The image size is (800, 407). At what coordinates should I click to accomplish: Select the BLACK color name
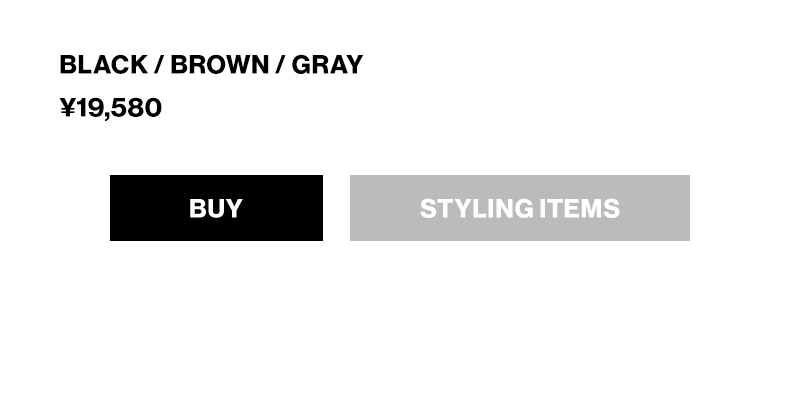point(103,65)
